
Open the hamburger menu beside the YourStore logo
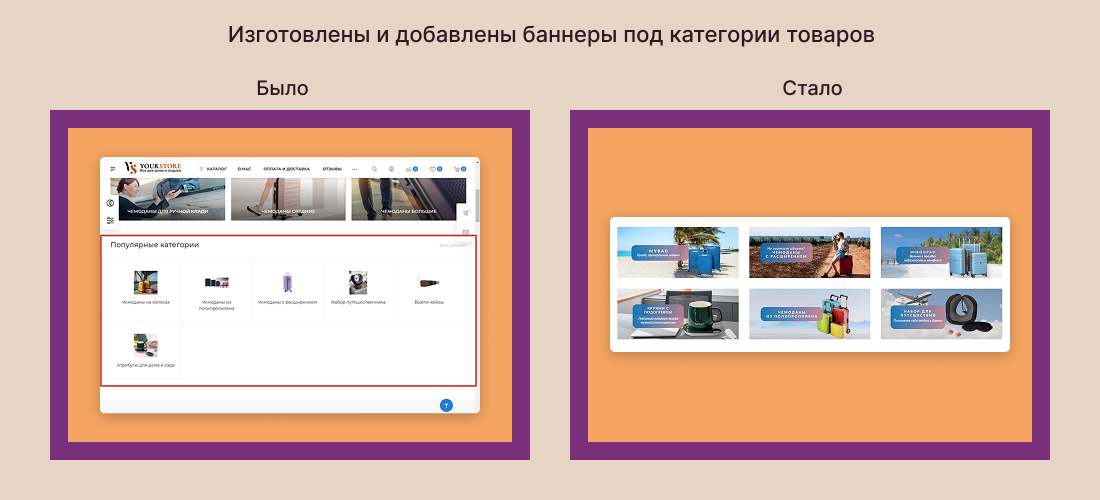tap(113, 169)
